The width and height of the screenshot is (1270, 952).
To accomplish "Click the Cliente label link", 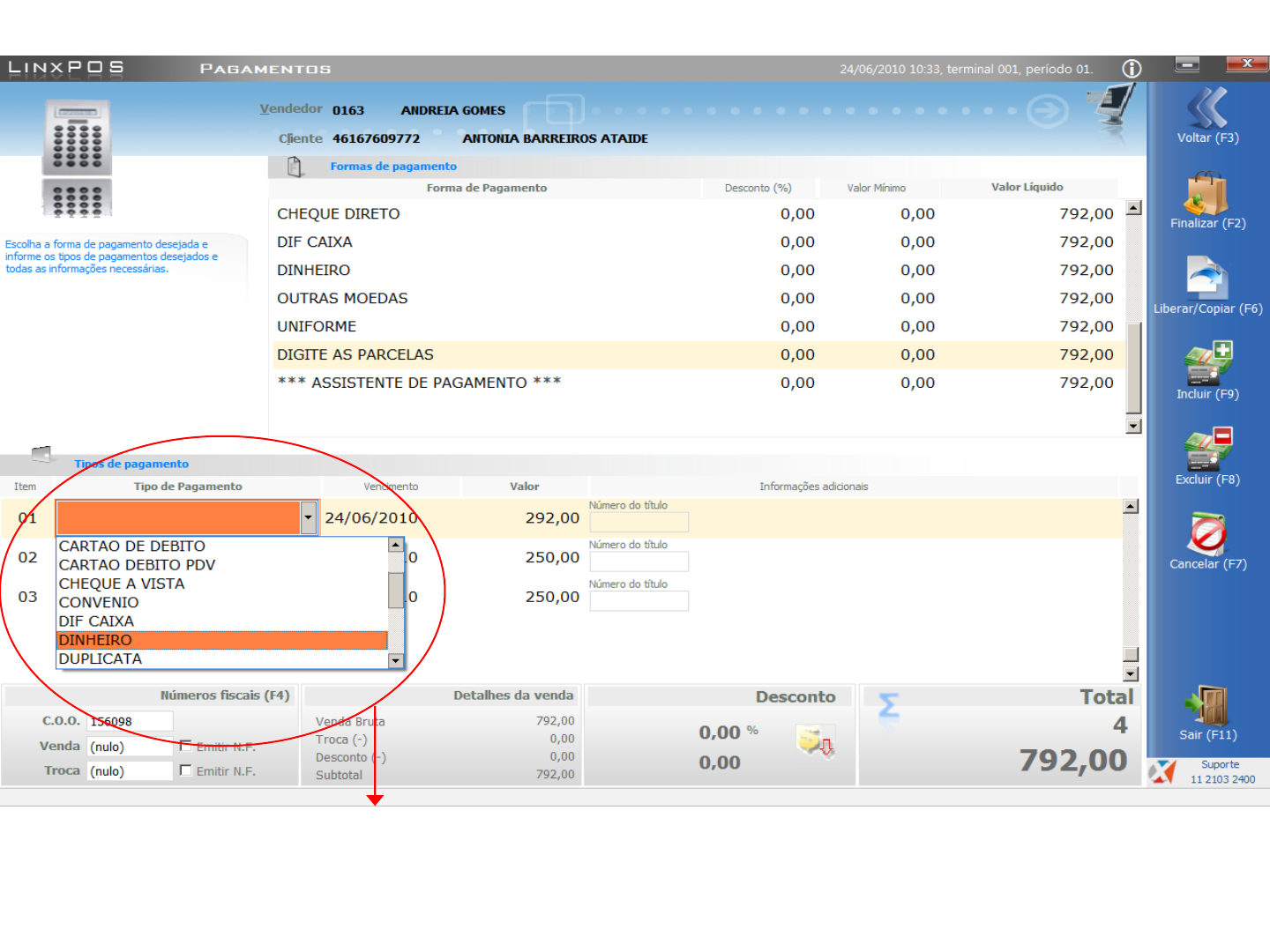I will point(301,138).
